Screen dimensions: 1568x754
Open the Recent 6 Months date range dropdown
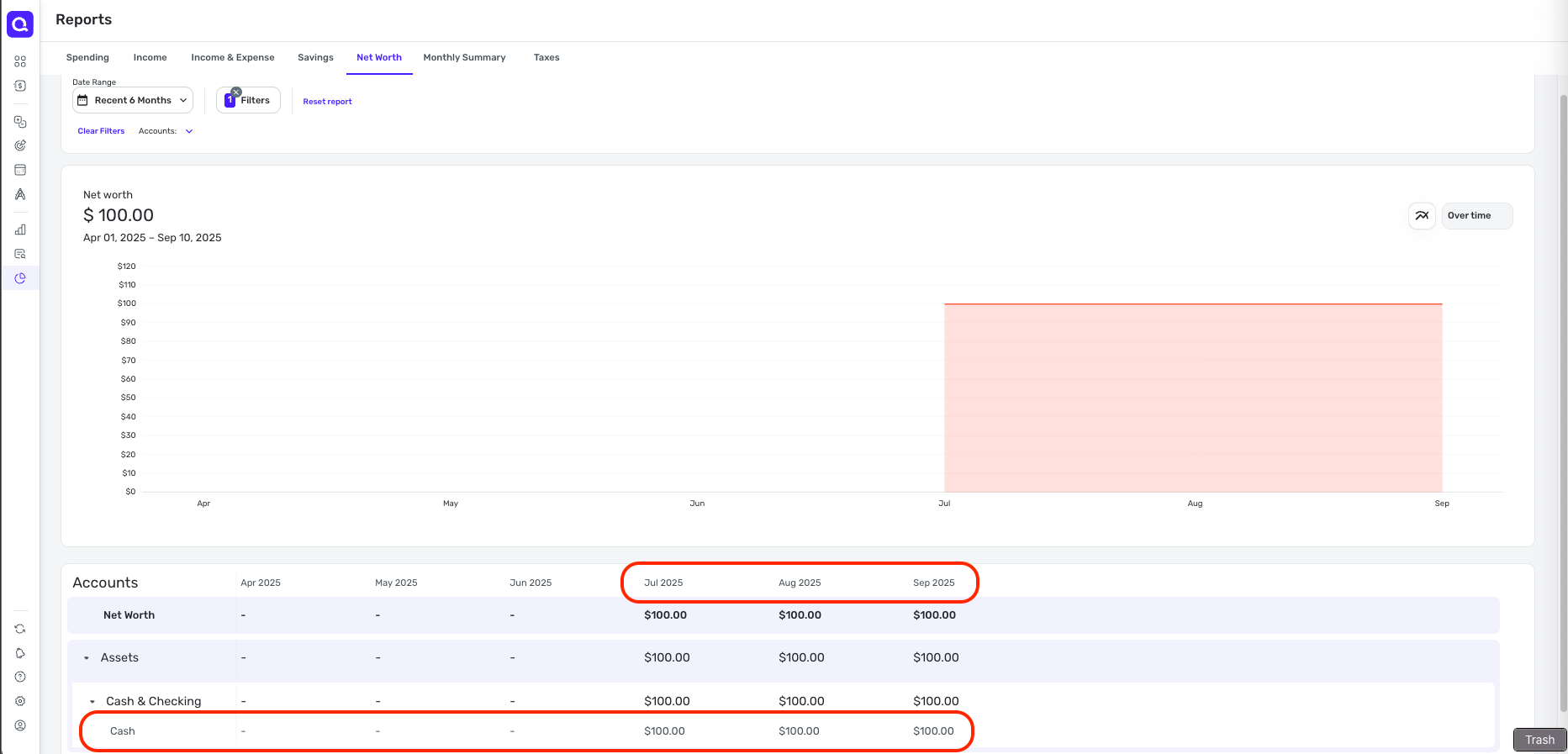[x=133, y=100]
